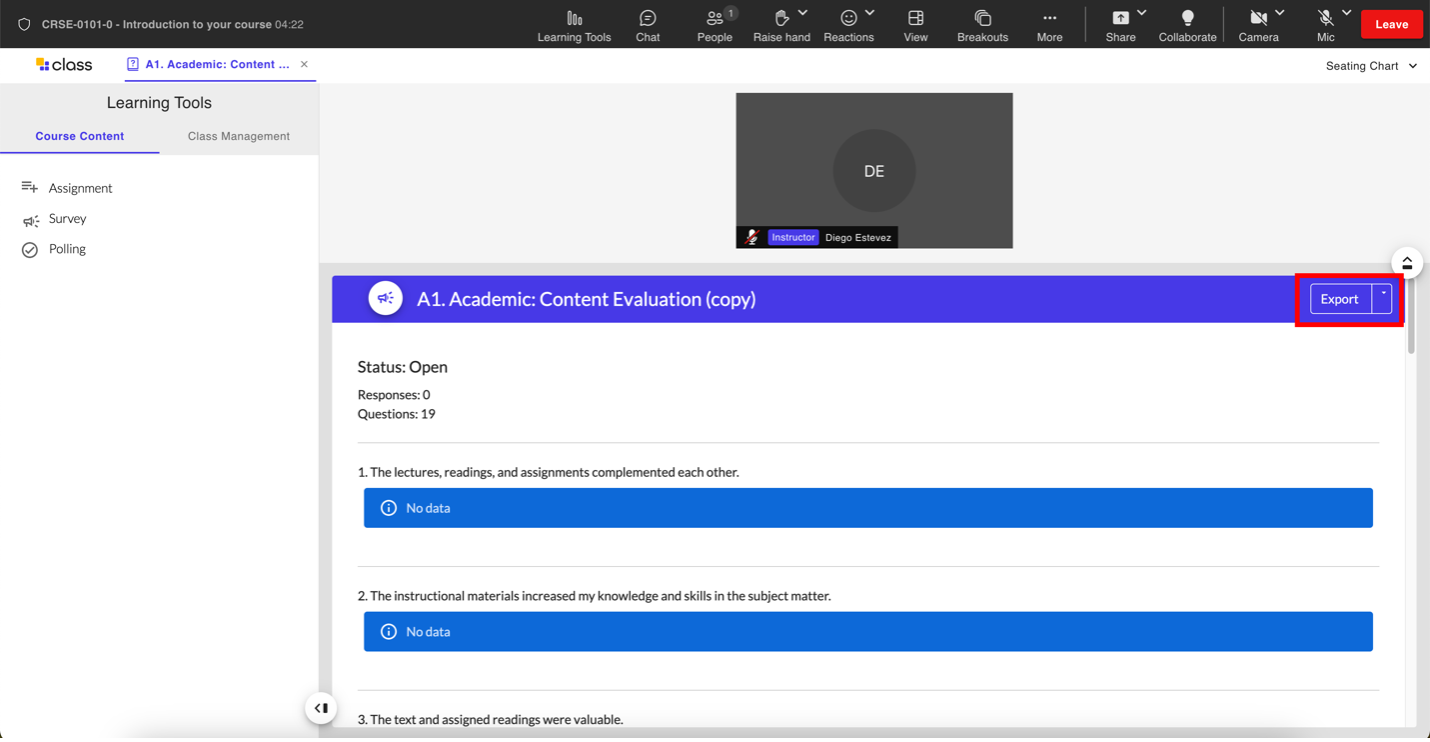The image size is (1430, 742).
Task: Unmute the Mic
Action: point(1325,19)
